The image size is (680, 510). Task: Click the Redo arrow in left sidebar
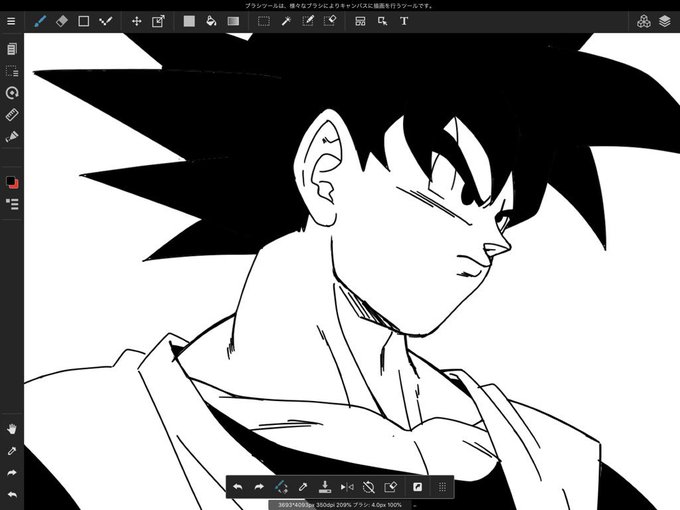tap(12, 473)
